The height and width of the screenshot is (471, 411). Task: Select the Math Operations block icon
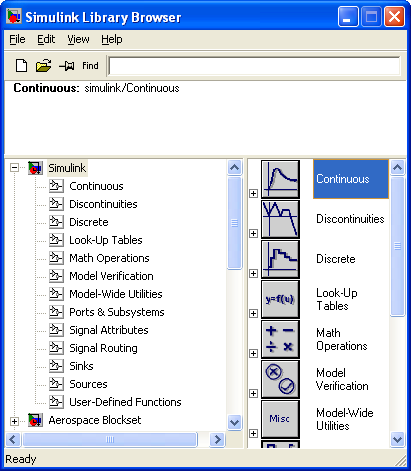tap(280, 339)
